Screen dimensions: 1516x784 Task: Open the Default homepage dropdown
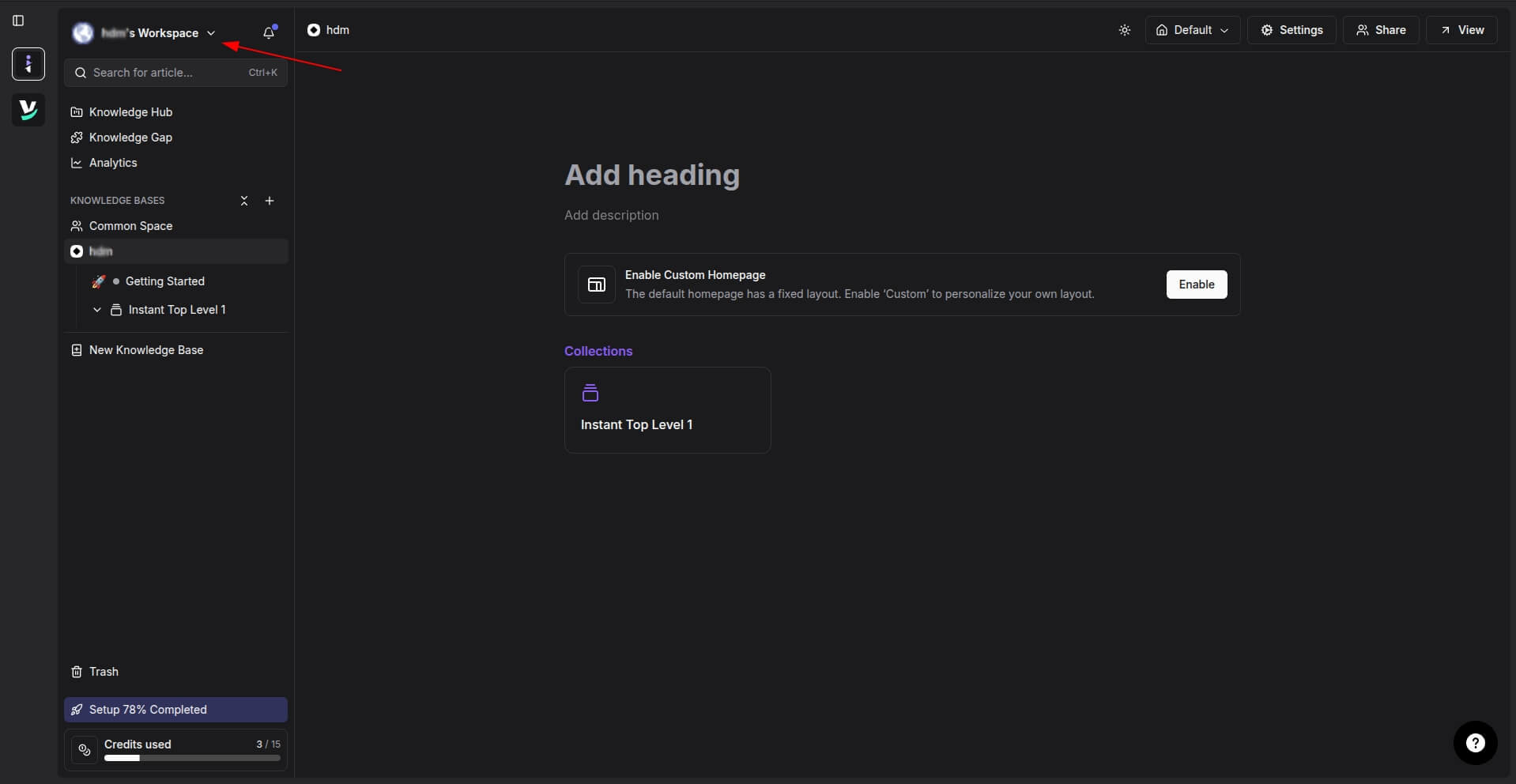pyautogui.click(x=1192, y=29)
